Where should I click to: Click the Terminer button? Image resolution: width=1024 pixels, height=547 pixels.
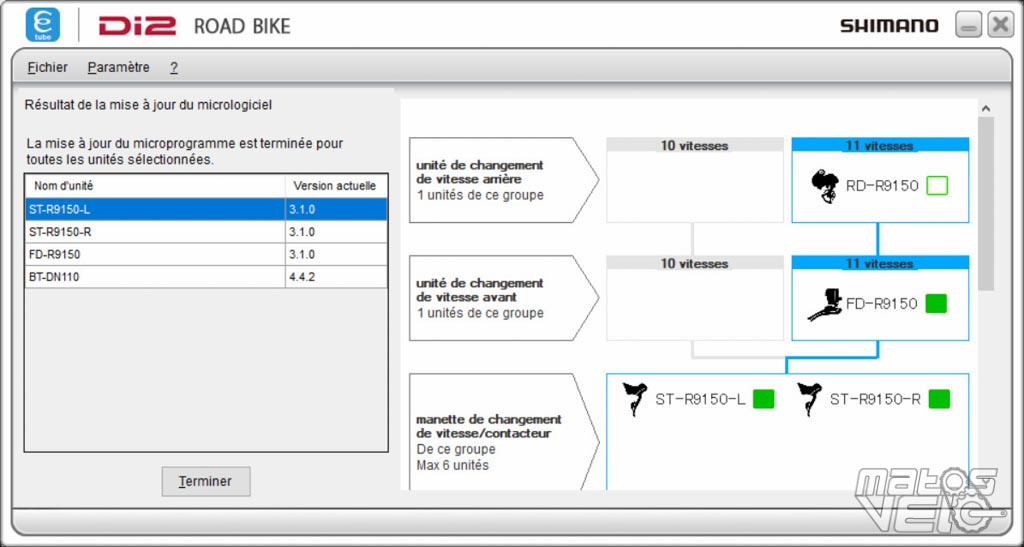[x=206, y=482]
